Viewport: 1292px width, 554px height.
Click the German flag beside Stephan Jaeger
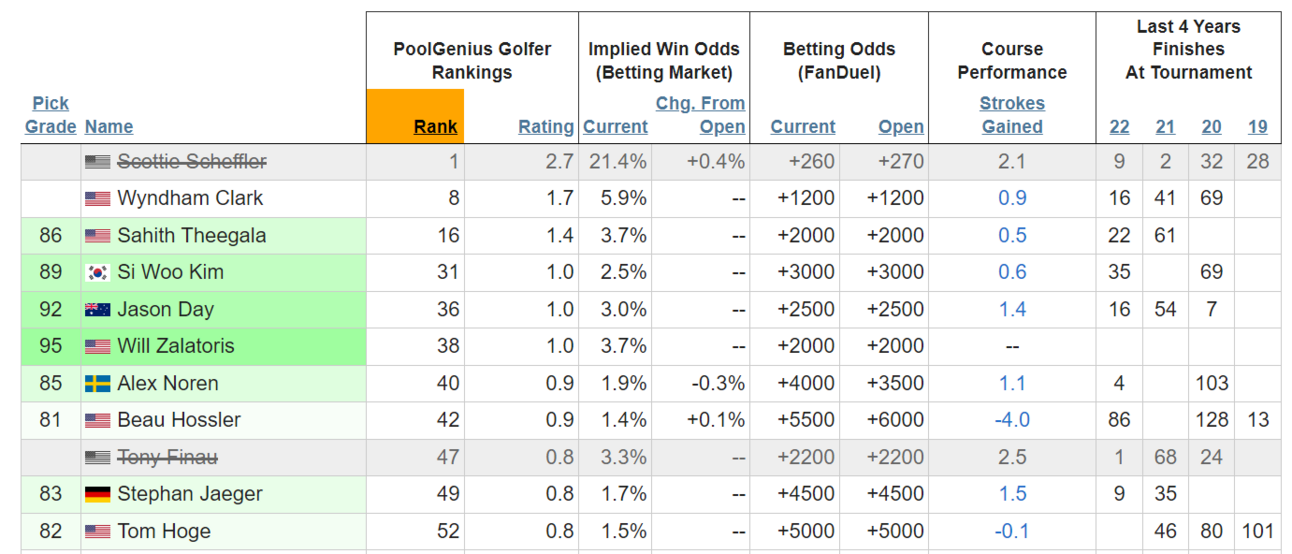97,494
